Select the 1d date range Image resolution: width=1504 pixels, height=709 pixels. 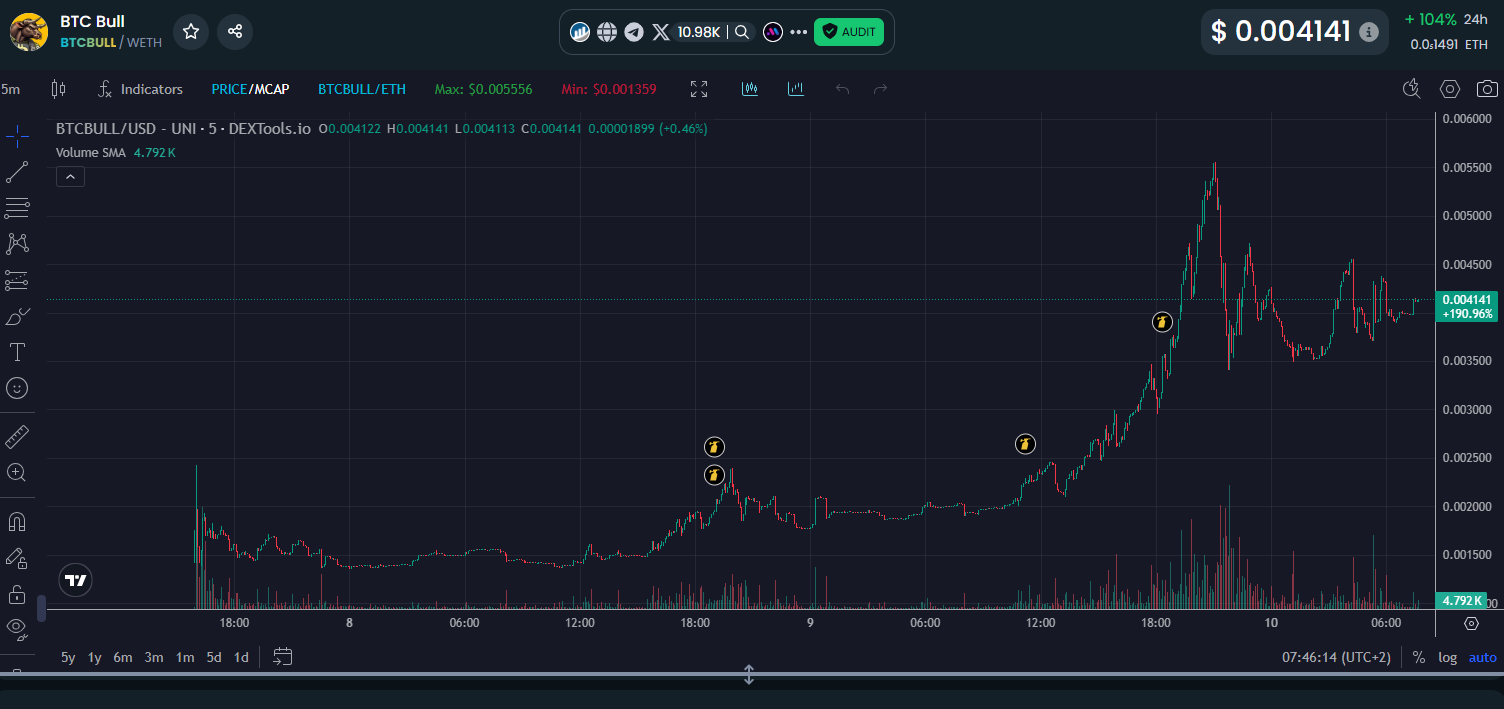(241, 657)
